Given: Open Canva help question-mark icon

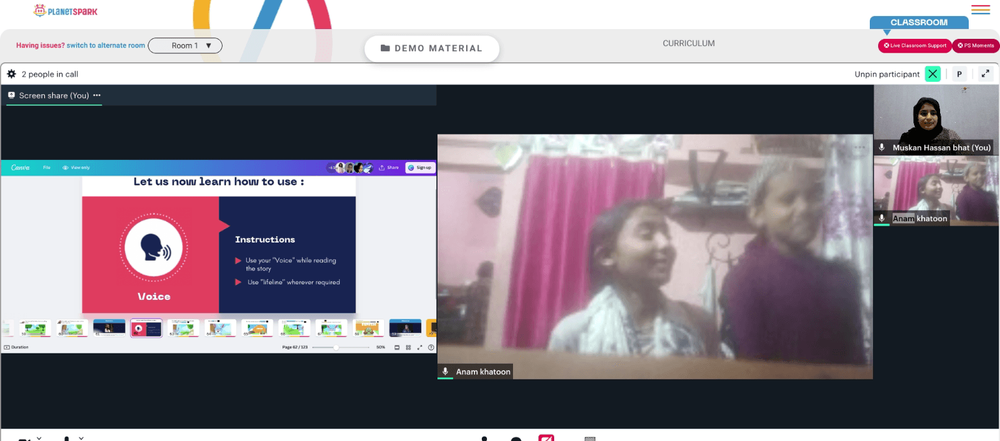Looking at the screenshot, I should coord(431,347).
